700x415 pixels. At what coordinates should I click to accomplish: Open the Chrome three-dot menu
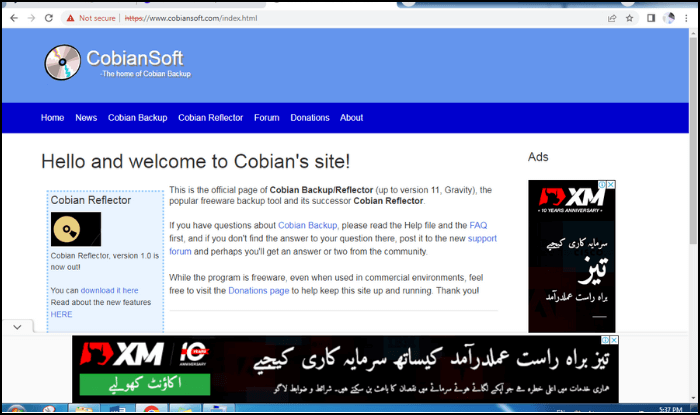pyautogui.click(x=686, y=18)
